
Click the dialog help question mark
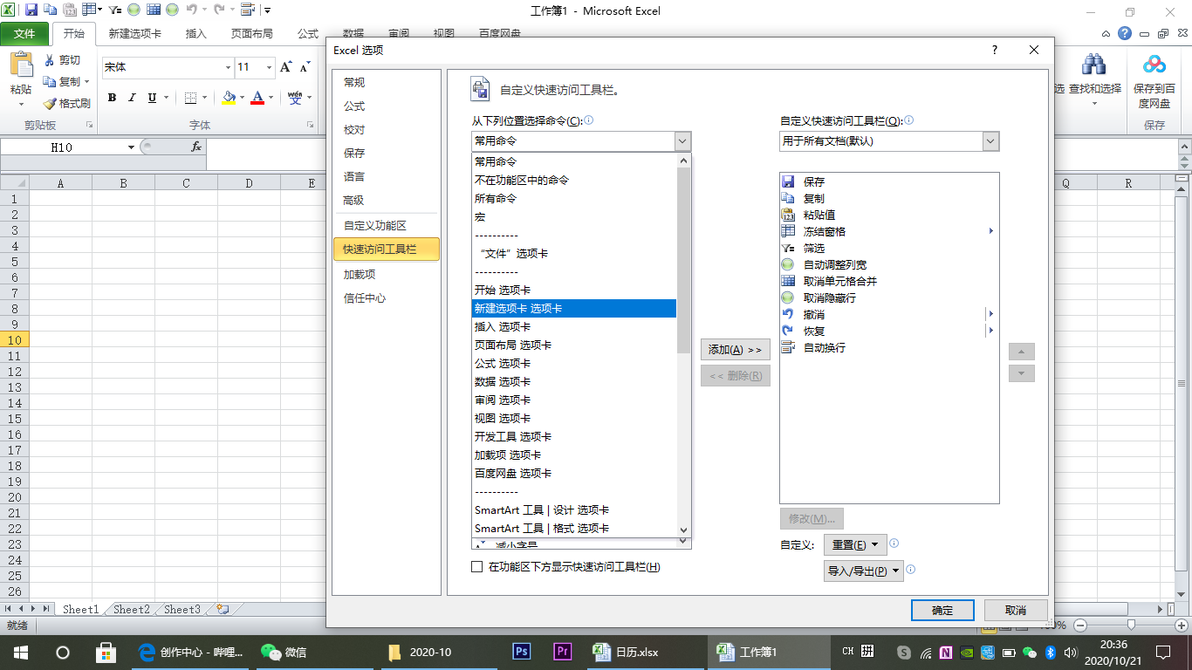994,50
